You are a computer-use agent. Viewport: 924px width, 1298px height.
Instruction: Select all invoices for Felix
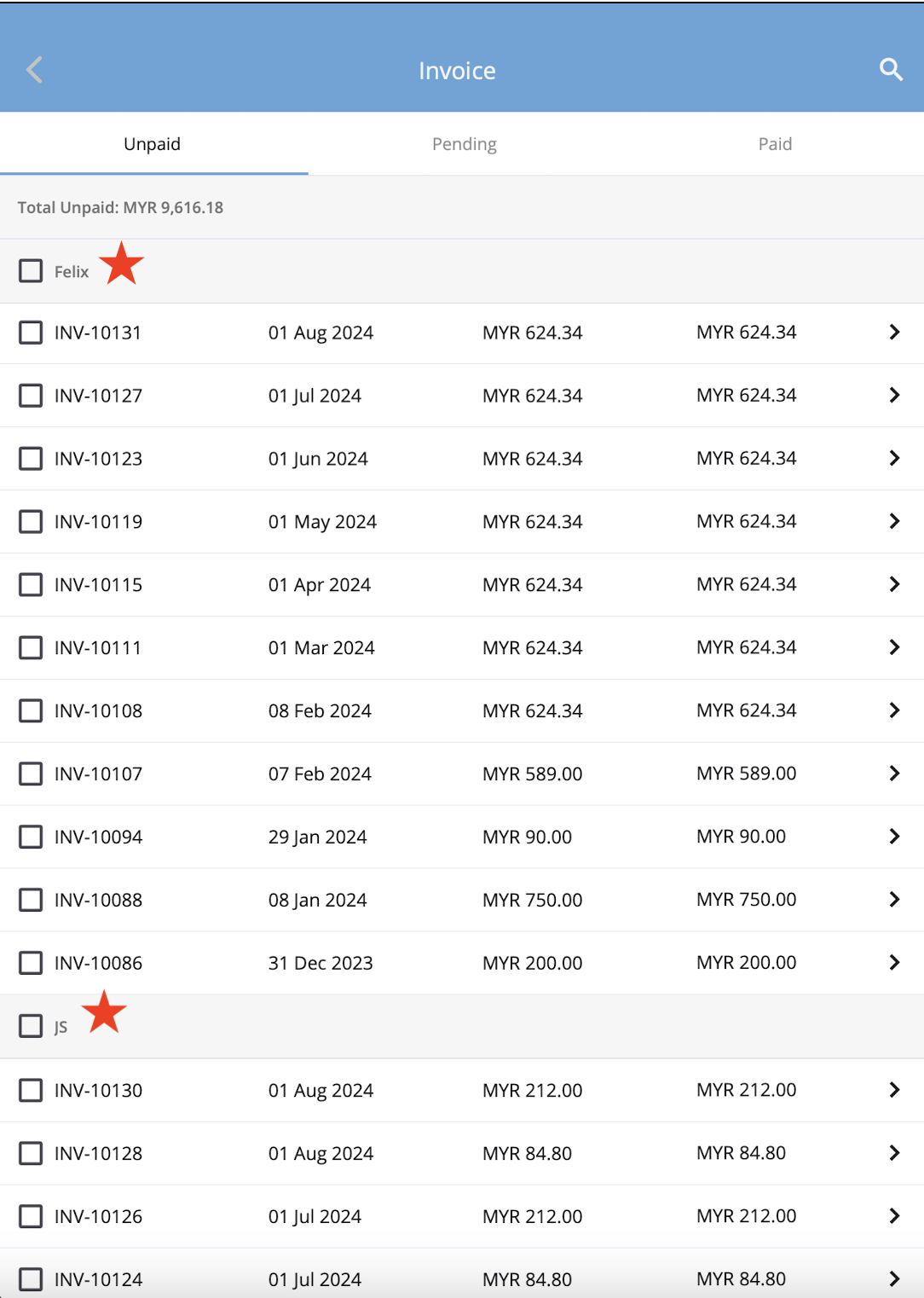(31, 271)
